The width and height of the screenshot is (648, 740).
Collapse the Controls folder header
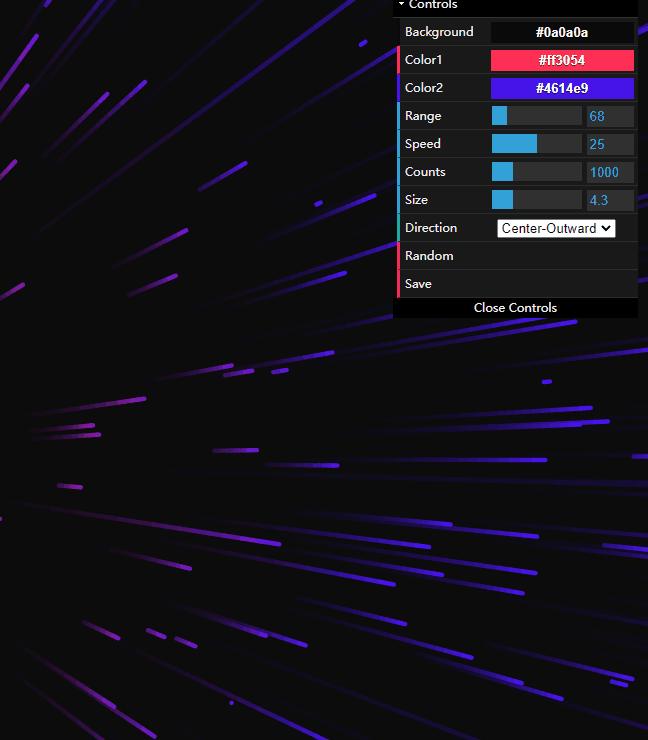[515, 6]
